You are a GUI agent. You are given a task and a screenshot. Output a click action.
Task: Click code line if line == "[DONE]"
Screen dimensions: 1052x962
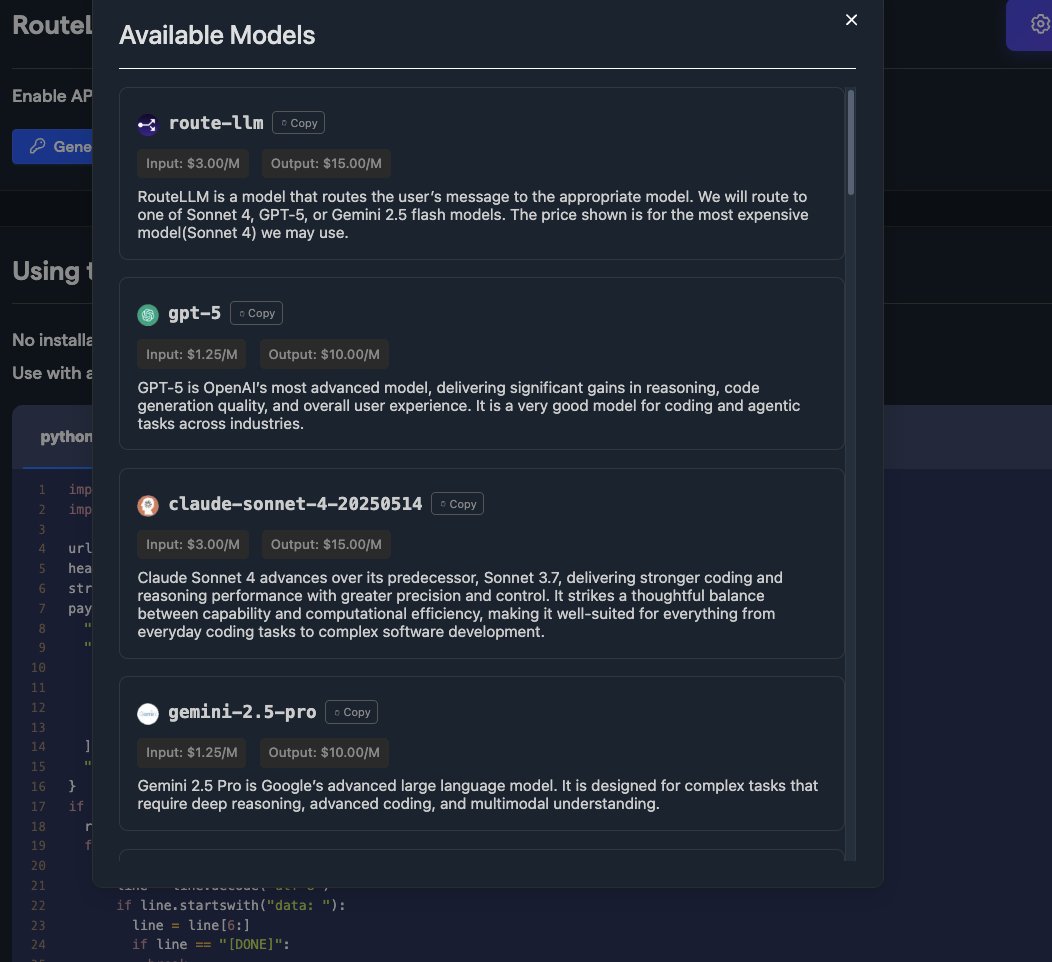click(211, 945)
